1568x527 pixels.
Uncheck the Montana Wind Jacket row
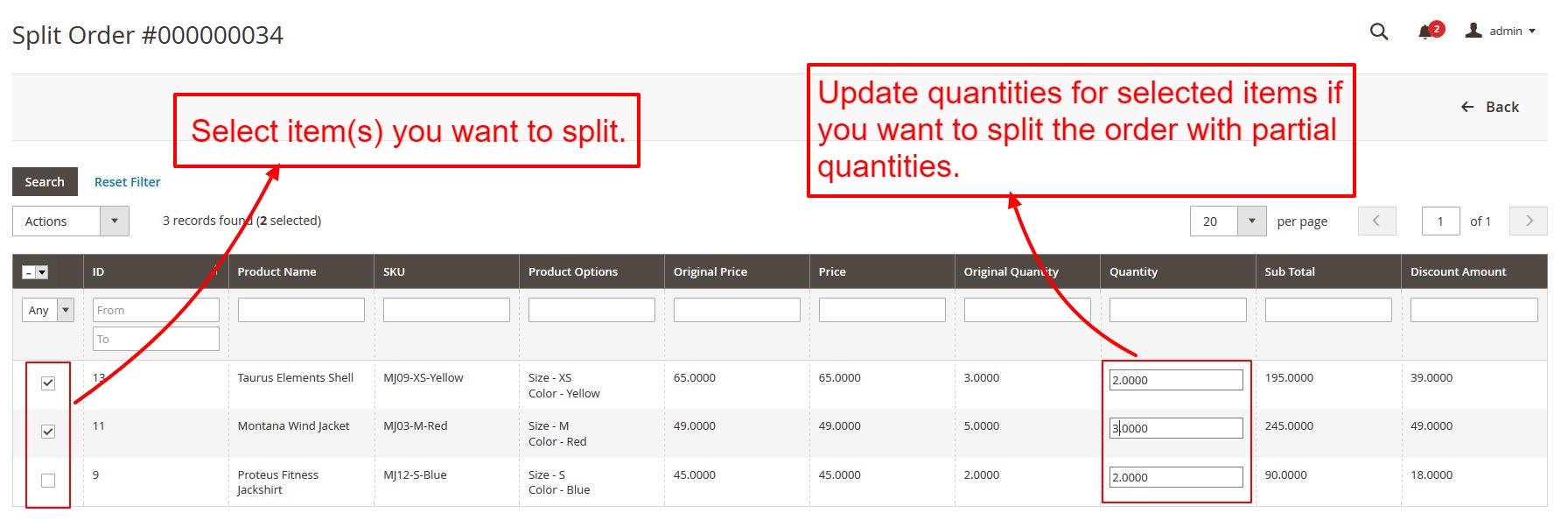(48, 432)
